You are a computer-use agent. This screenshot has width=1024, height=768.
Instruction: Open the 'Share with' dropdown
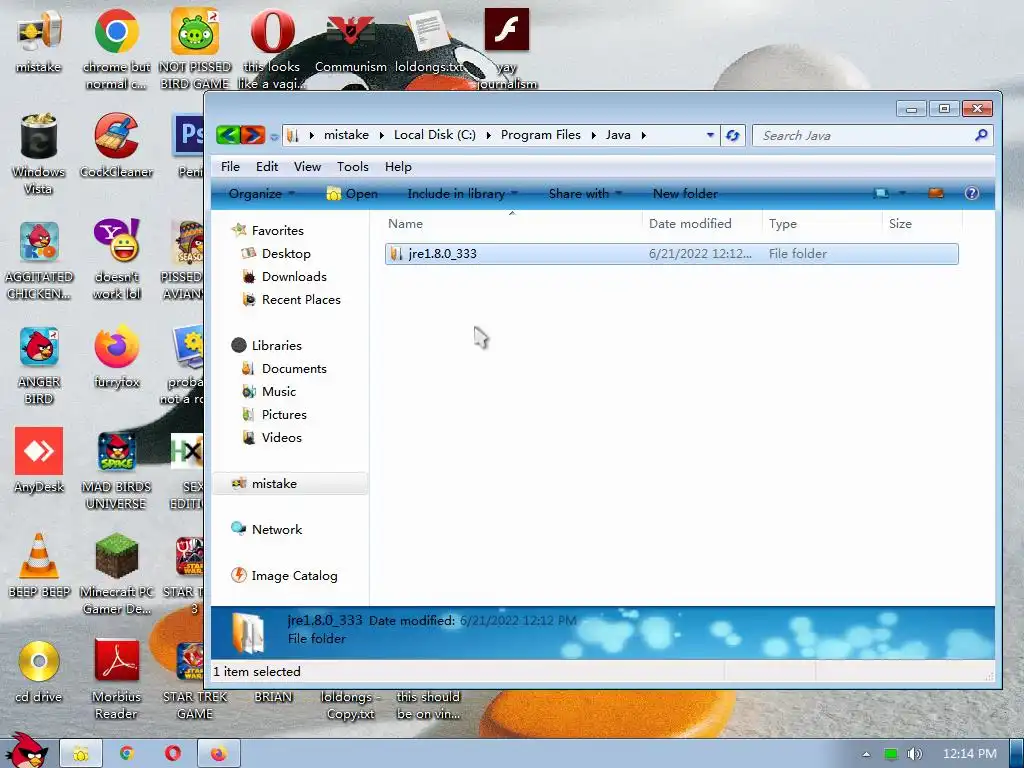[x=585, y=193]
